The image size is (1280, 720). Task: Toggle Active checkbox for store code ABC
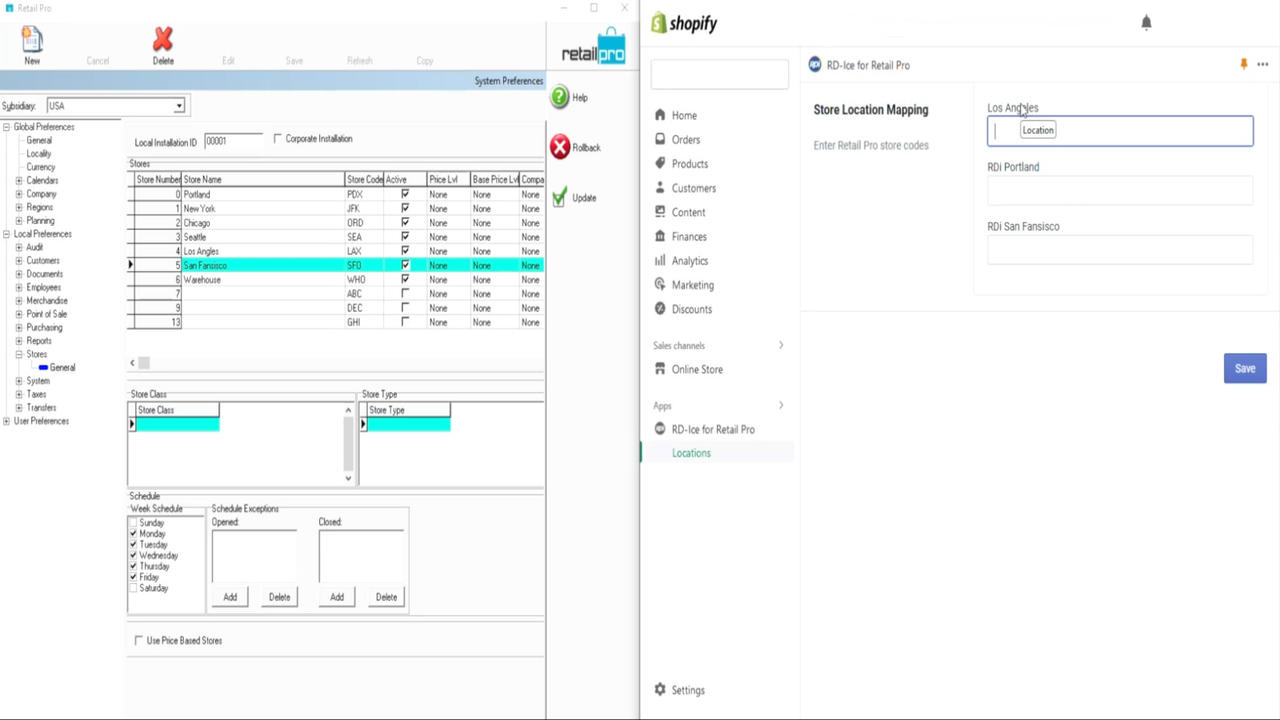click(x=405, y=294)
